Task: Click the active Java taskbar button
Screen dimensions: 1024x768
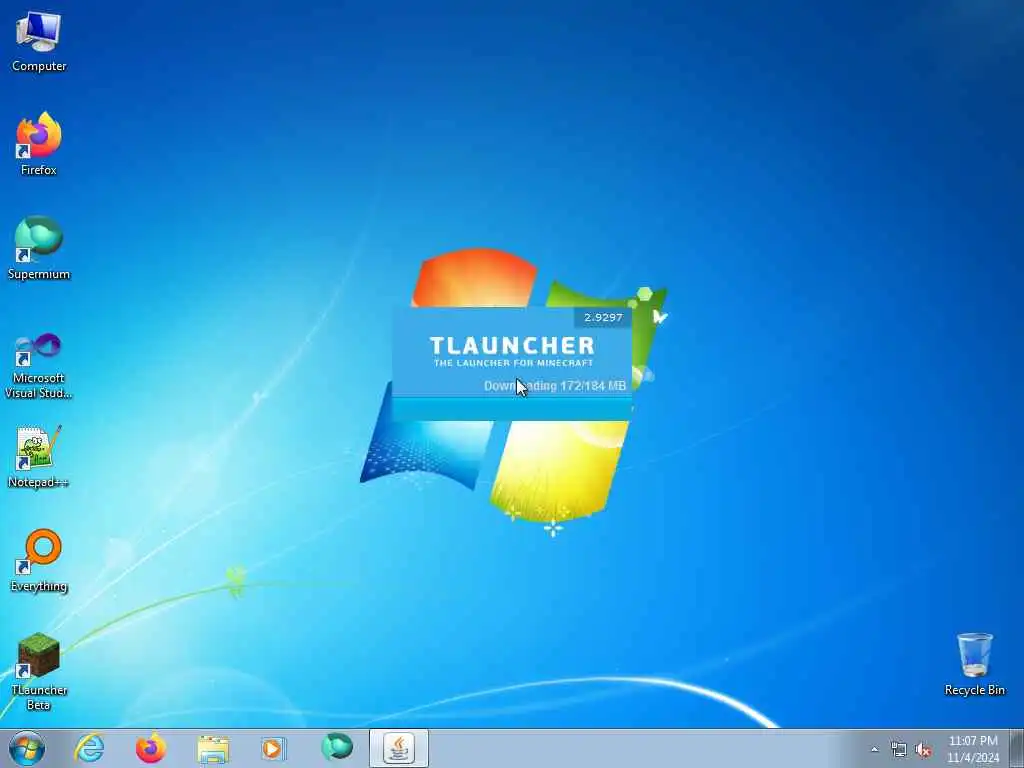Action: [x=399, y=748]
